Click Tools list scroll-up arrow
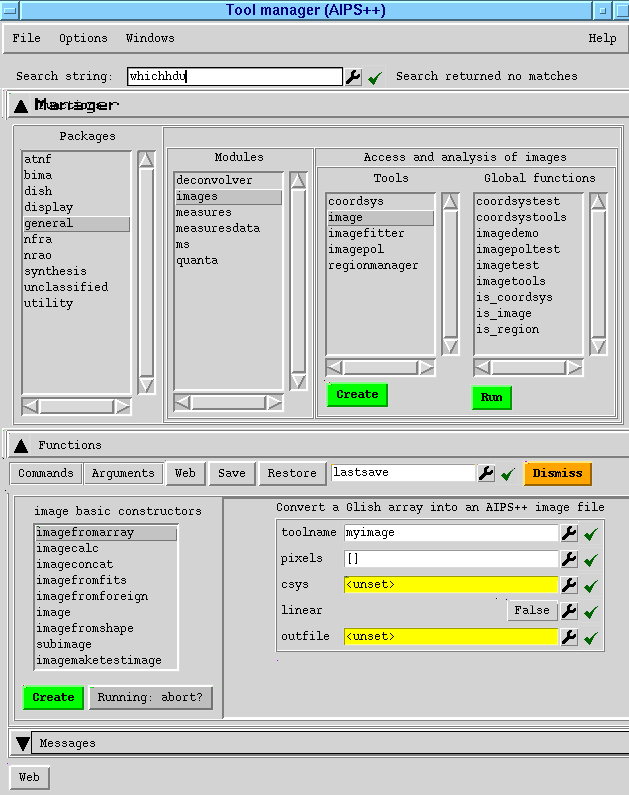The height and width of the screenshot is (795, 629). [x=450, y=202]
